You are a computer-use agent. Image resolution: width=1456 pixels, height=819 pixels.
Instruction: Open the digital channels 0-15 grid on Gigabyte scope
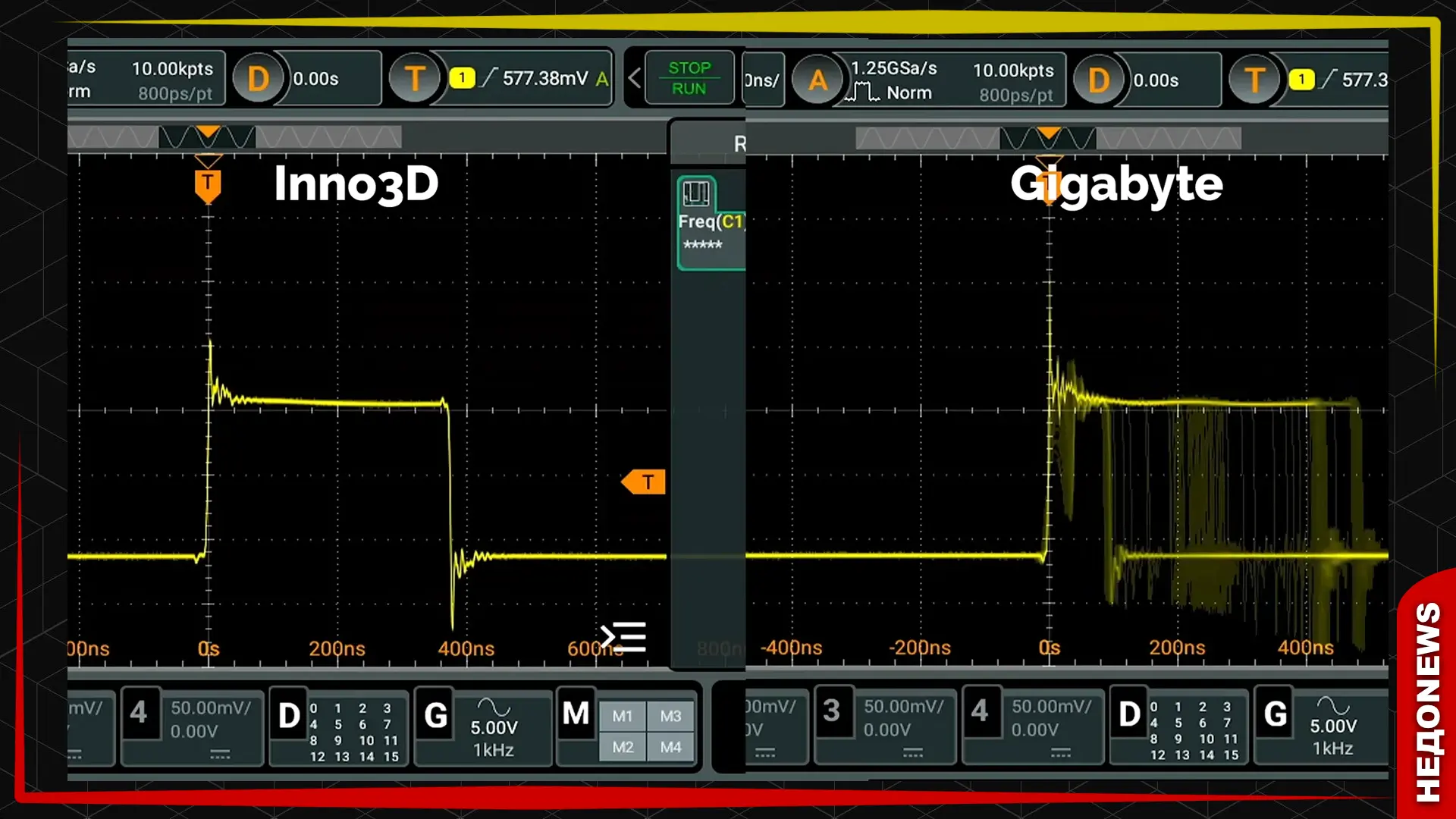pos(1194,730)
